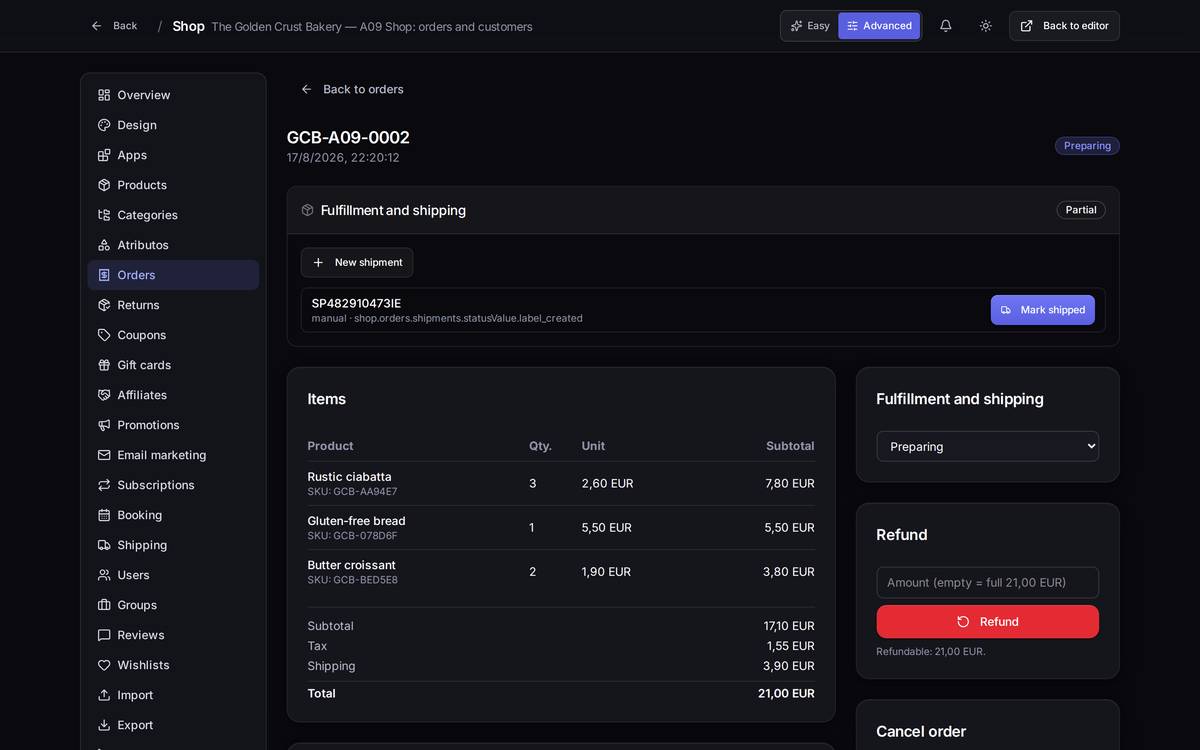Screen dimensions: 1200x750
Task: Click the Back to editor button
Action: [x=1064, y=26]
